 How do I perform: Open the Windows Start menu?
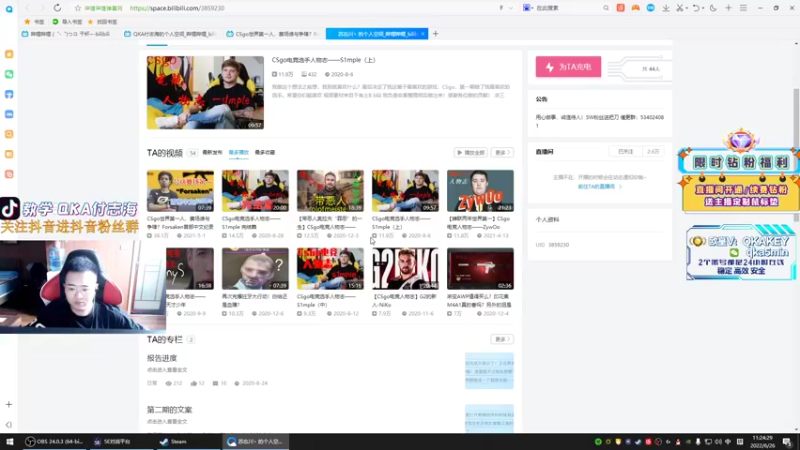(9, 442)
